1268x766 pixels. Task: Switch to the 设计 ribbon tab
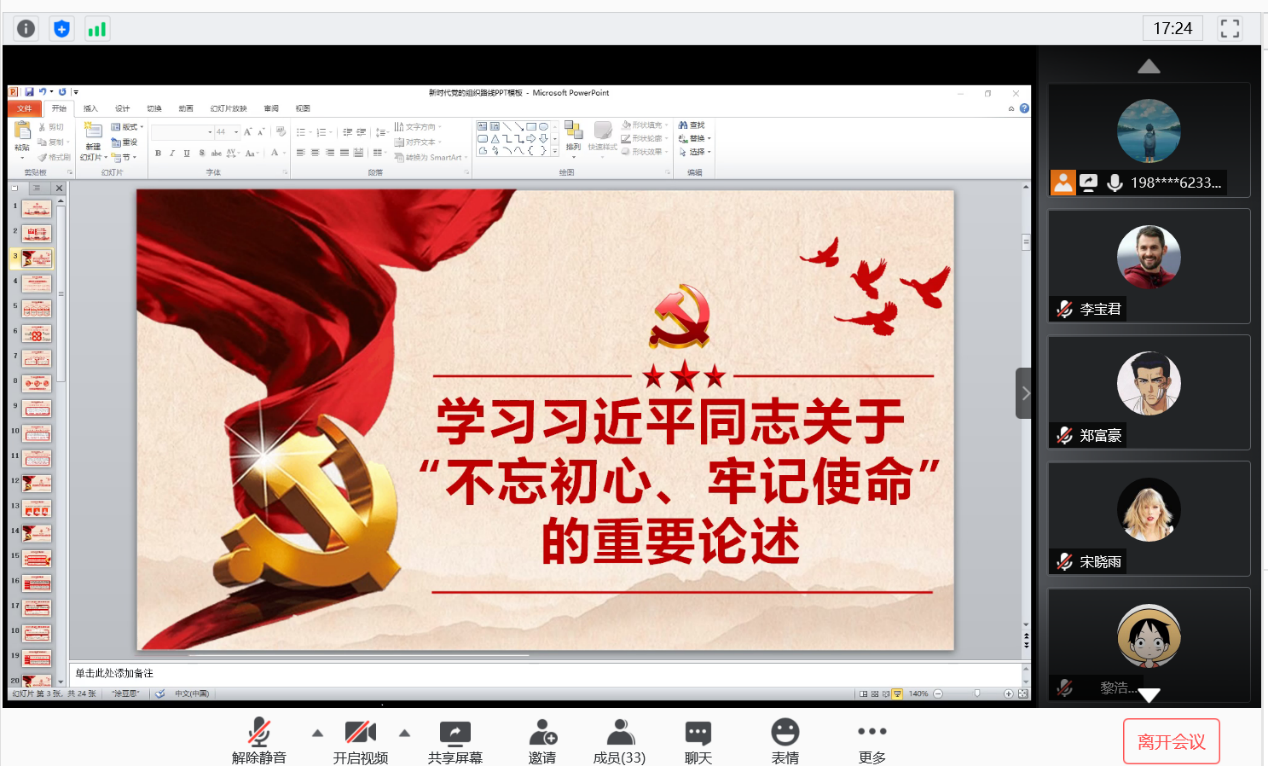122,108
